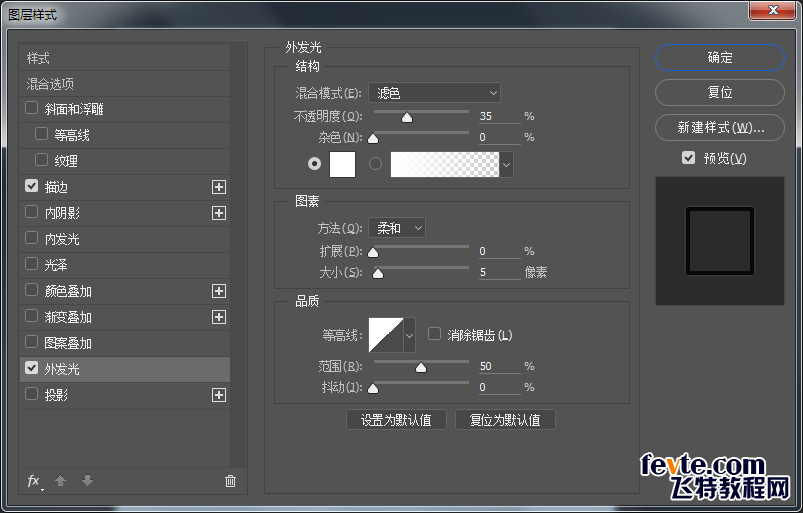803x513 pixels.
Task: Enable the 图案叠加 checkbox
Action: click(x=31, y=342)
